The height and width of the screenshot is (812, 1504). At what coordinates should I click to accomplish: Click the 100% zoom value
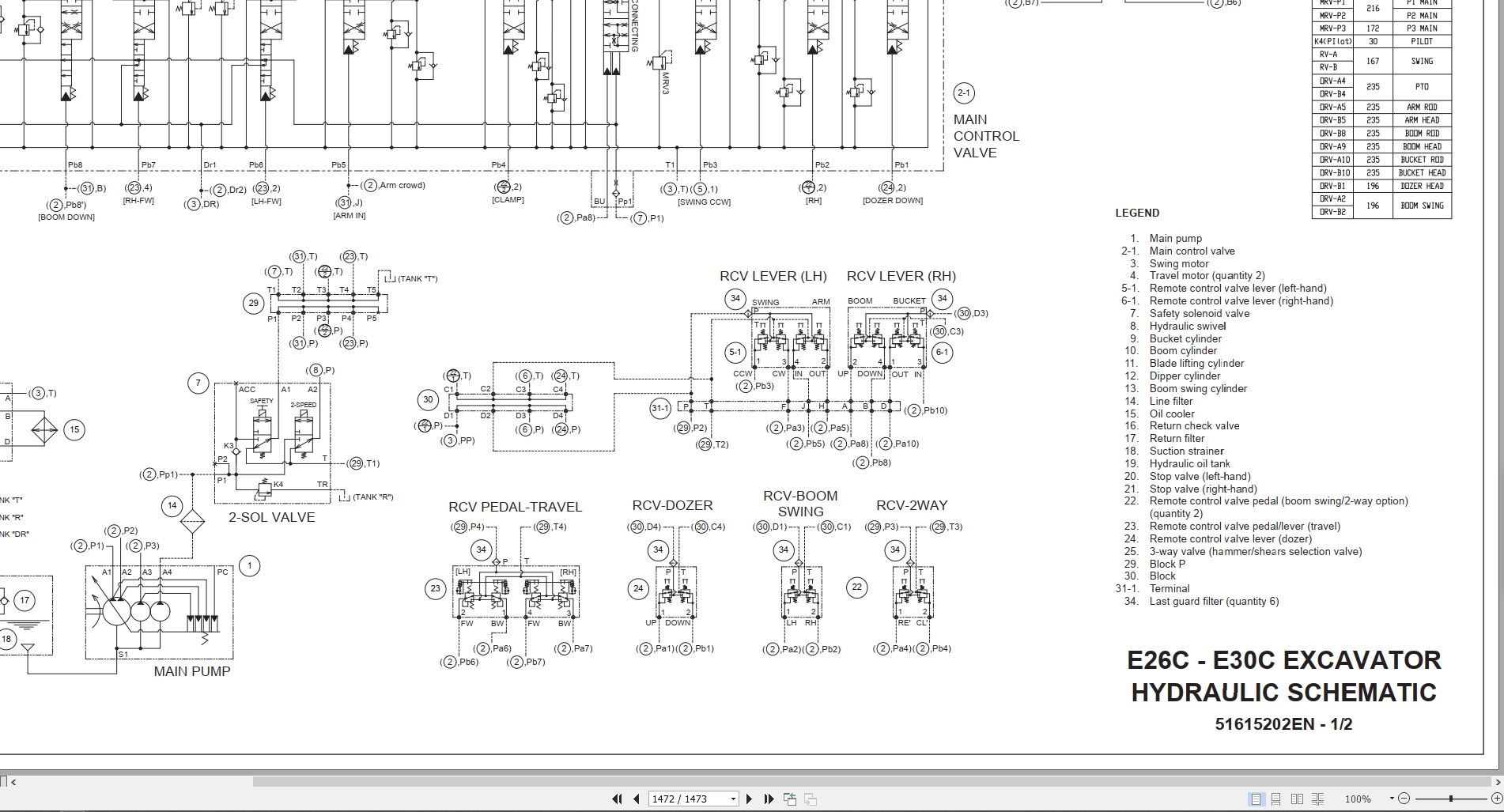1358,799
